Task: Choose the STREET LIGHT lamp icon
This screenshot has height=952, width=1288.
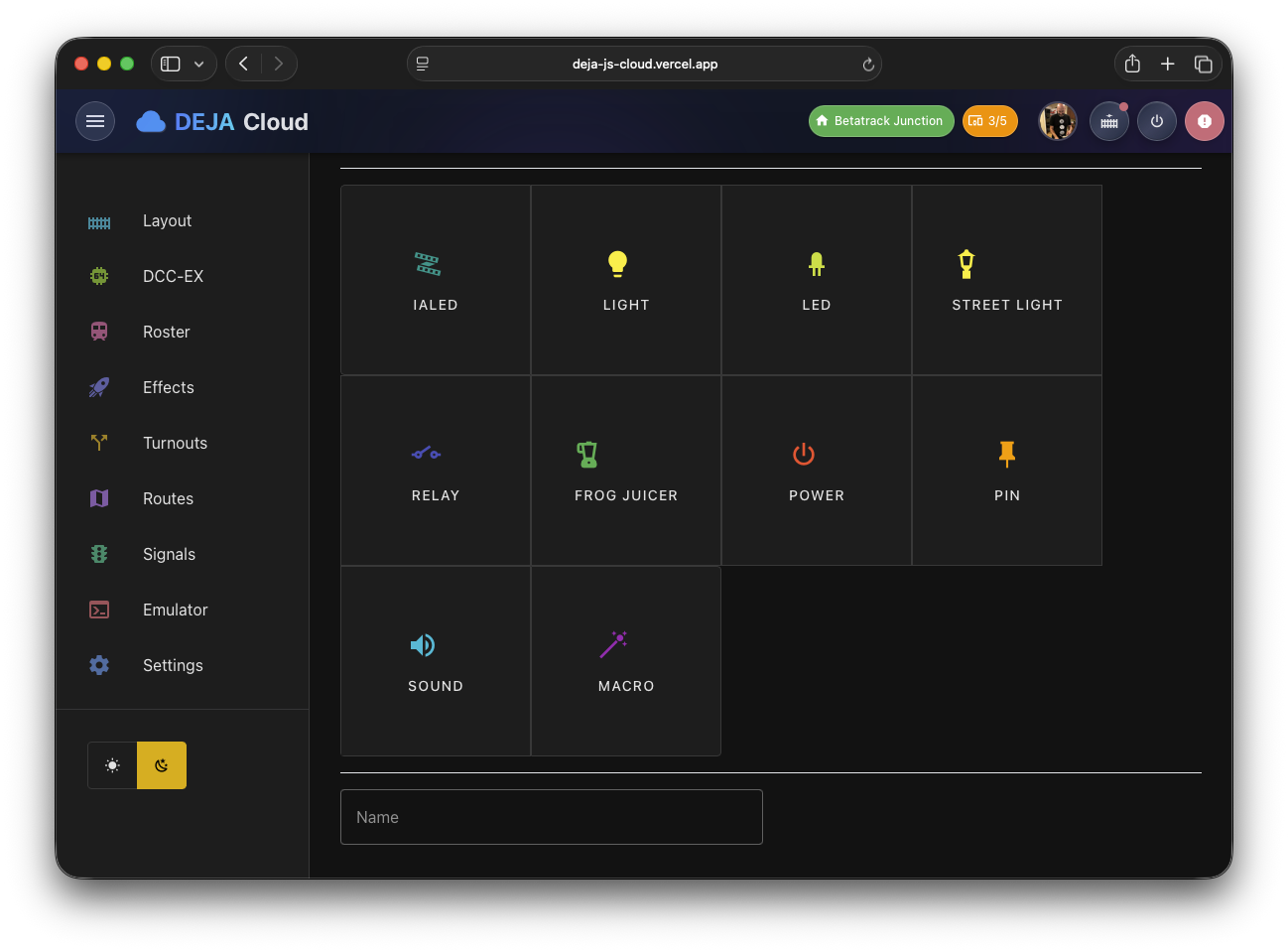Action: (966, 263)
